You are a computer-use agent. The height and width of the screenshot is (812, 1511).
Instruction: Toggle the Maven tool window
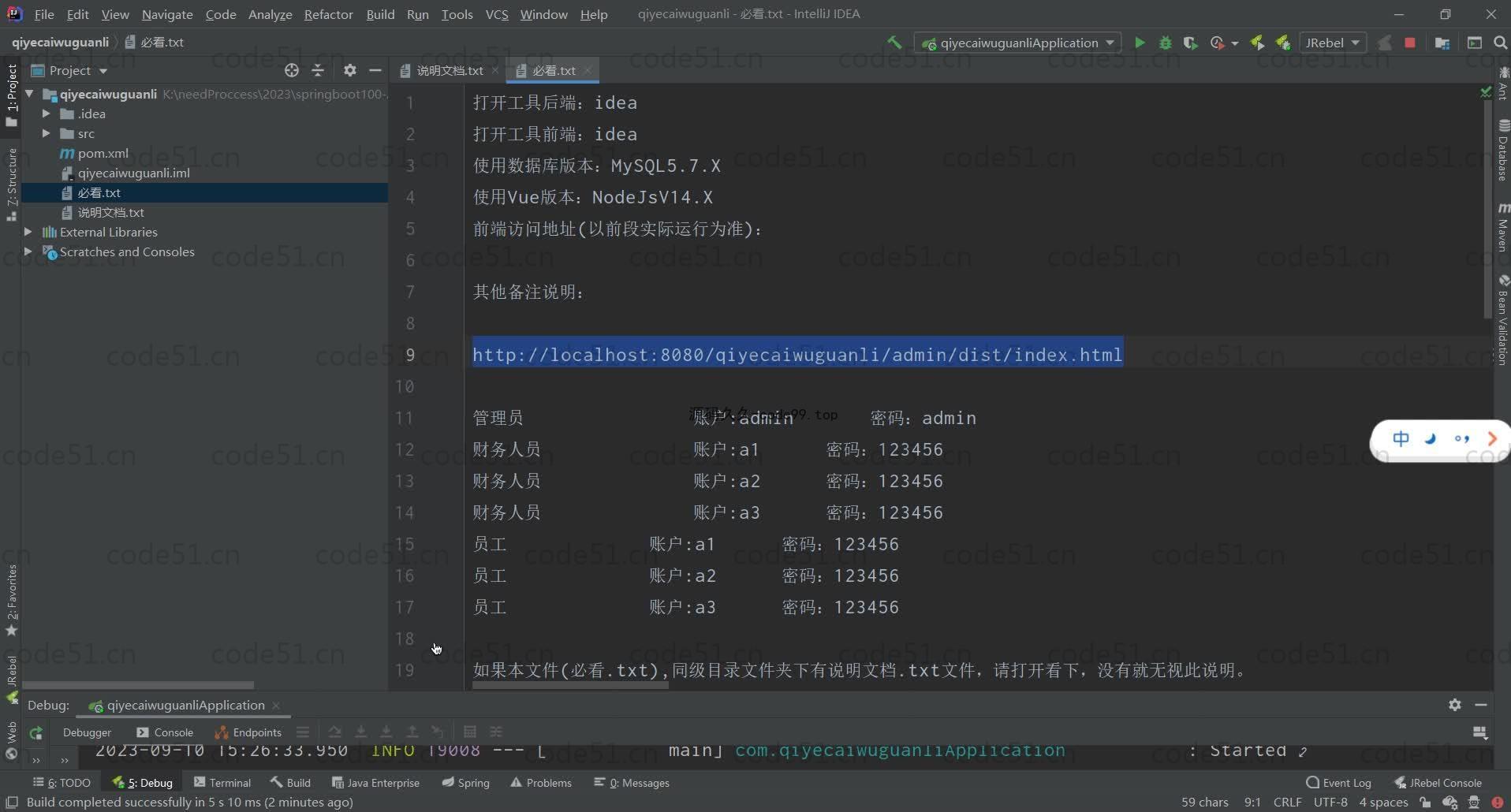(x=1503, y=227)
